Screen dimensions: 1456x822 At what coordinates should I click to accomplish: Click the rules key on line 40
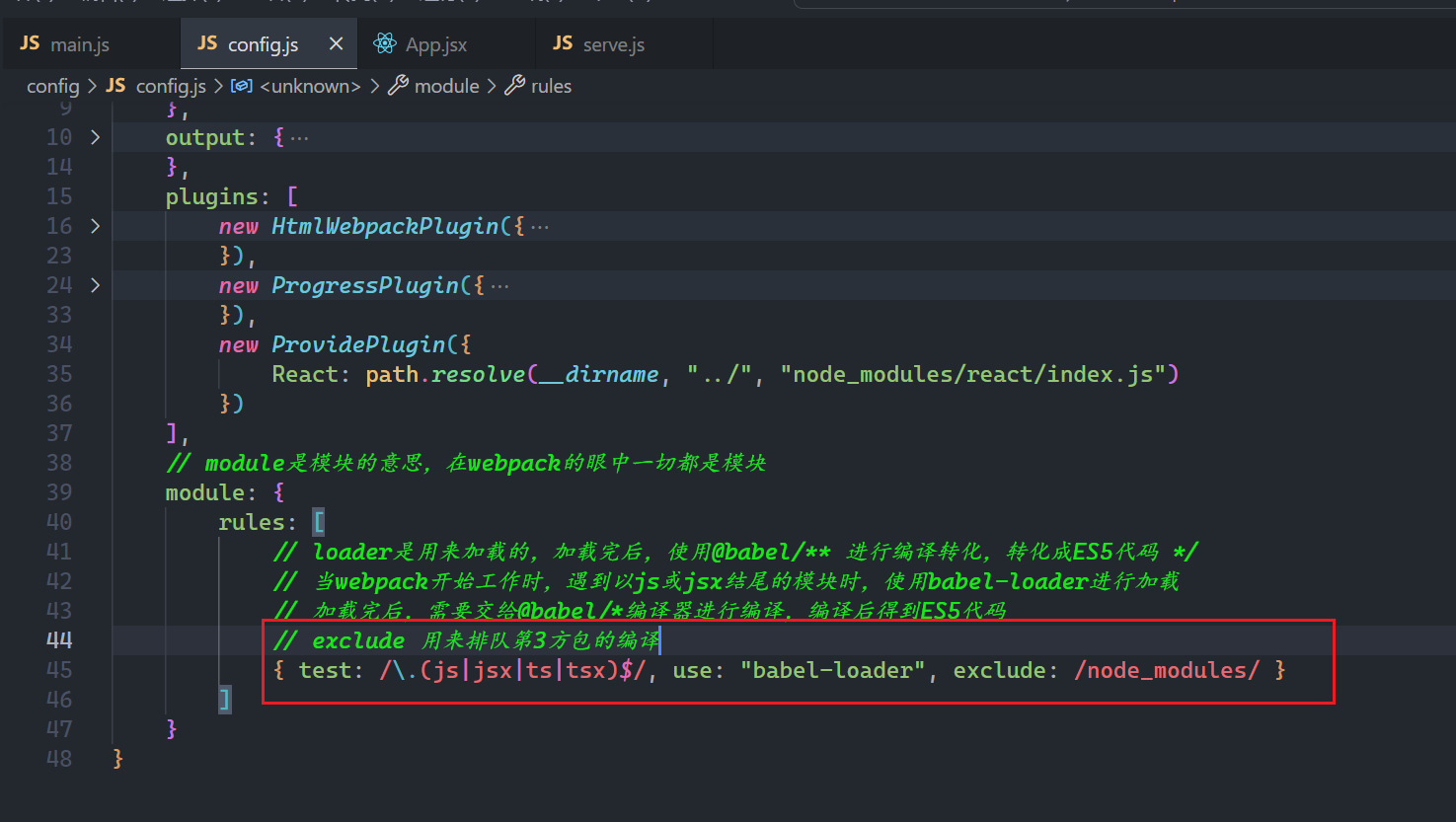click(x=251, y=522)
